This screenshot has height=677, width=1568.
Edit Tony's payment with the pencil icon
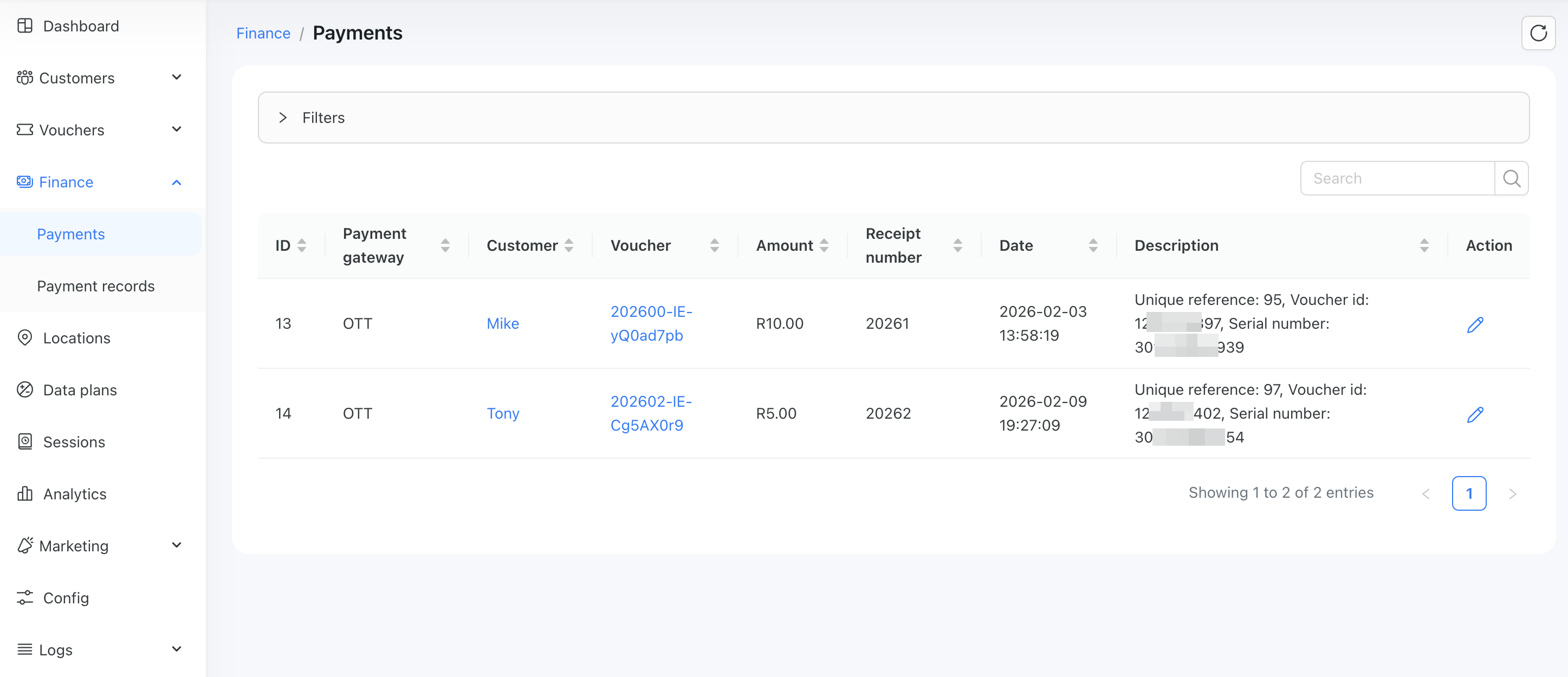[1475, 414]
